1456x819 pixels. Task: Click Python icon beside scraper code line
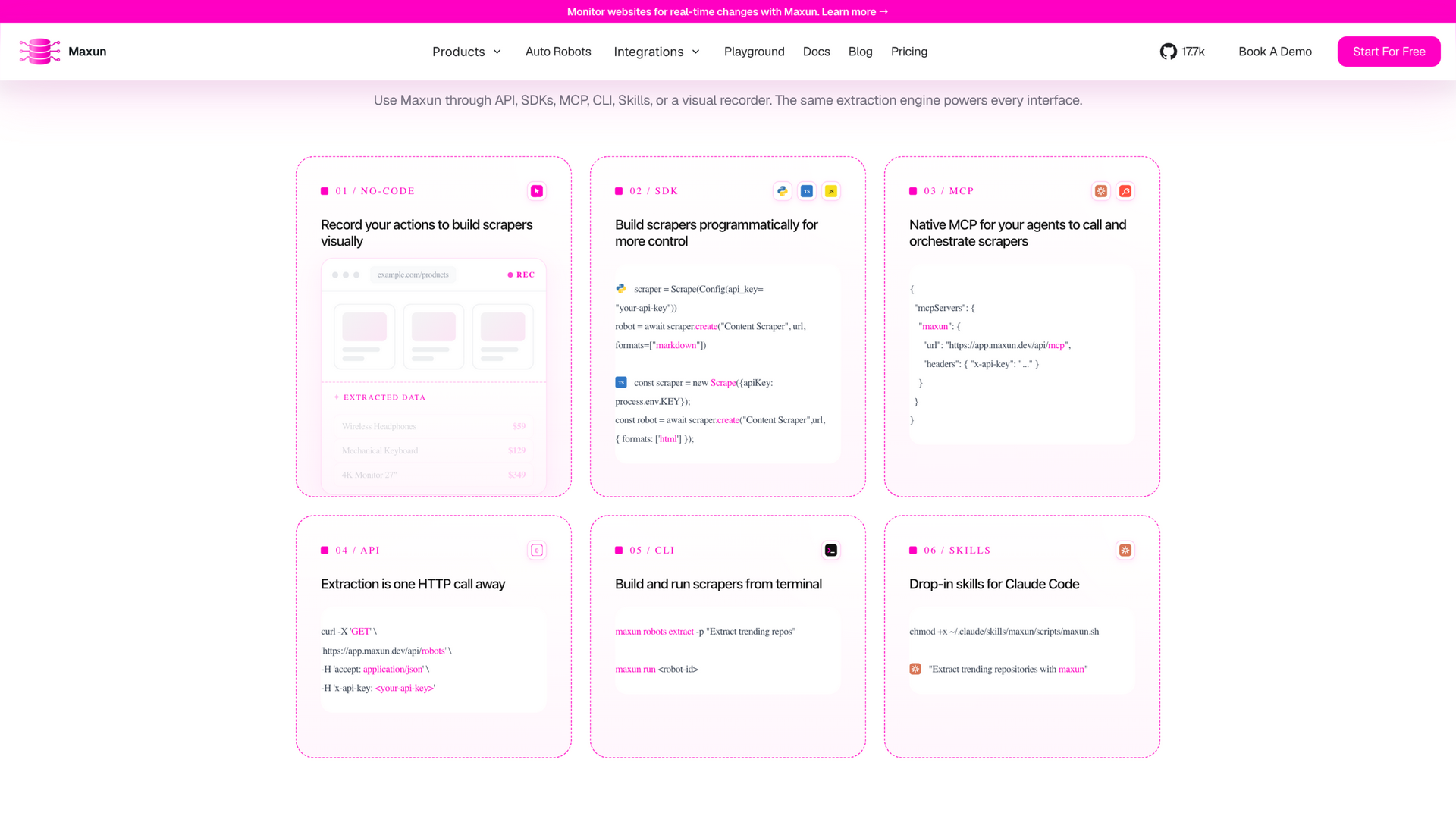[x=621, y=289]
